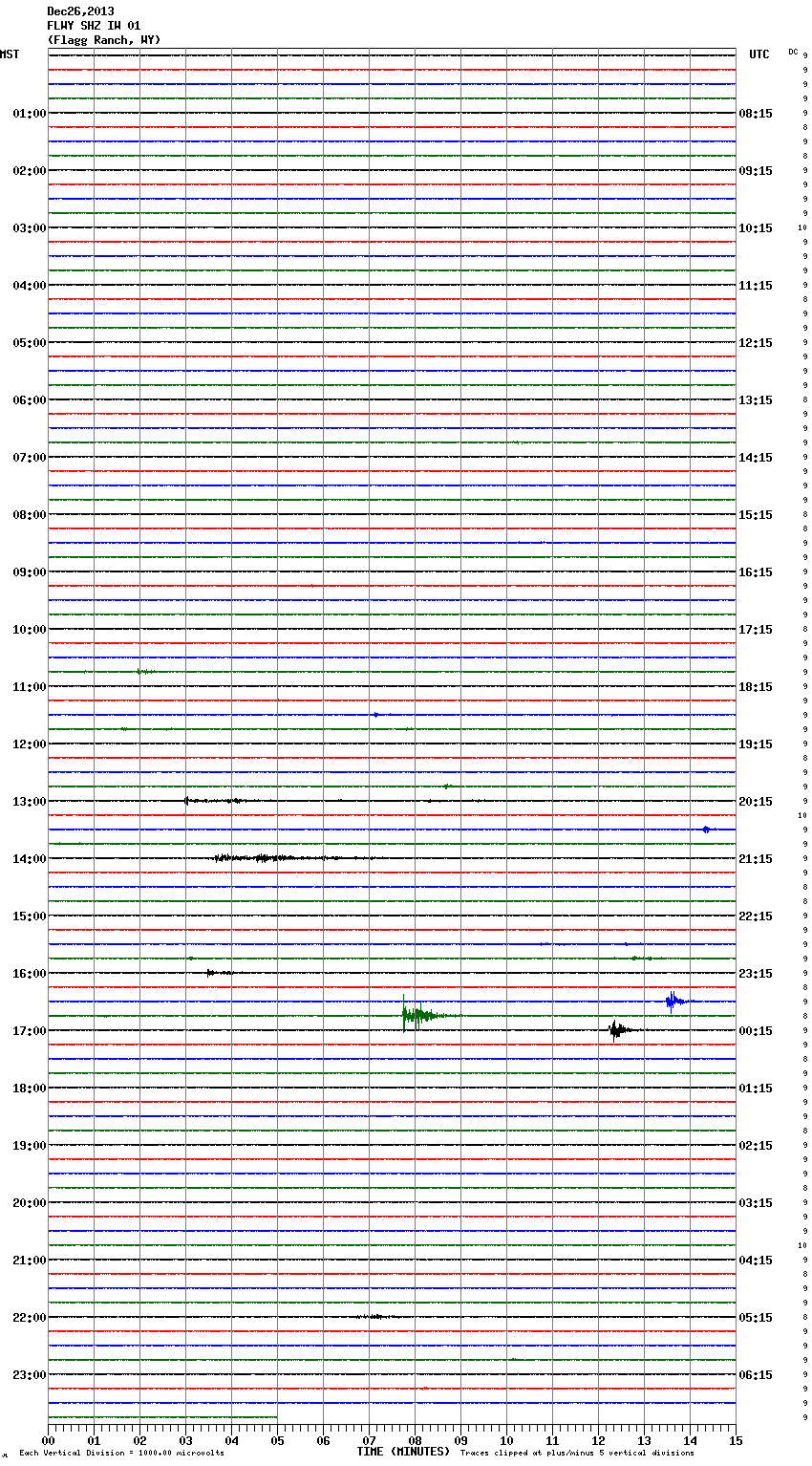Select the 09:00 MST time label
This screenshot has height=1466, width=812.
pyautogui.click(x=29, y=572)
